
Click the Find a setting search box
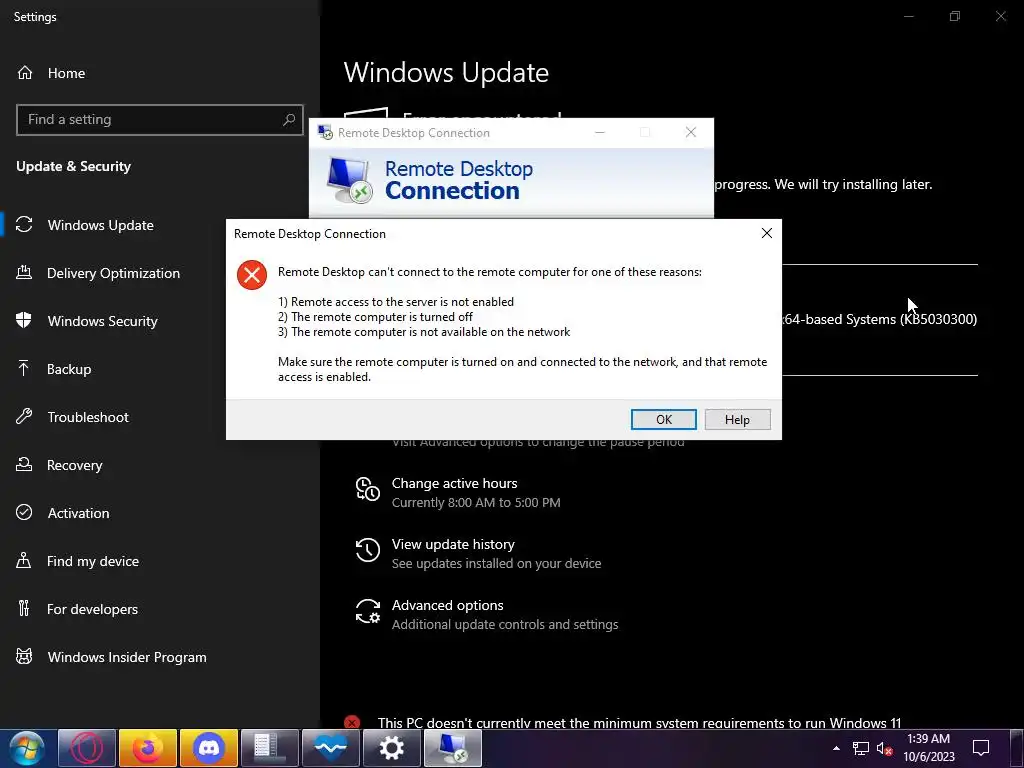point(159,120)
